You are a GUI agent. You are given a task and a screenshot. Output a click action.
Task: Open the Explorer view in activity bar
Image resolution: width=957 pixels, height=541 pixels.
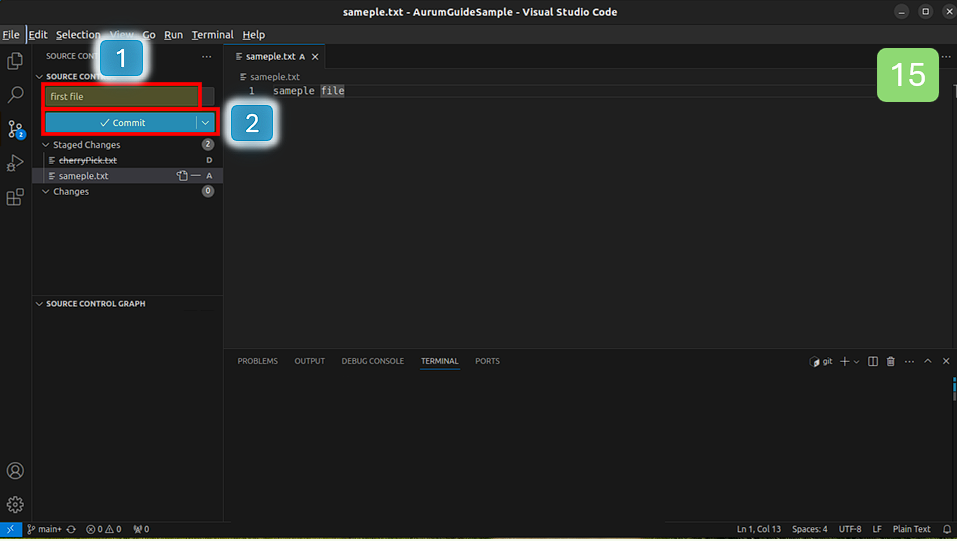(15, 61)
